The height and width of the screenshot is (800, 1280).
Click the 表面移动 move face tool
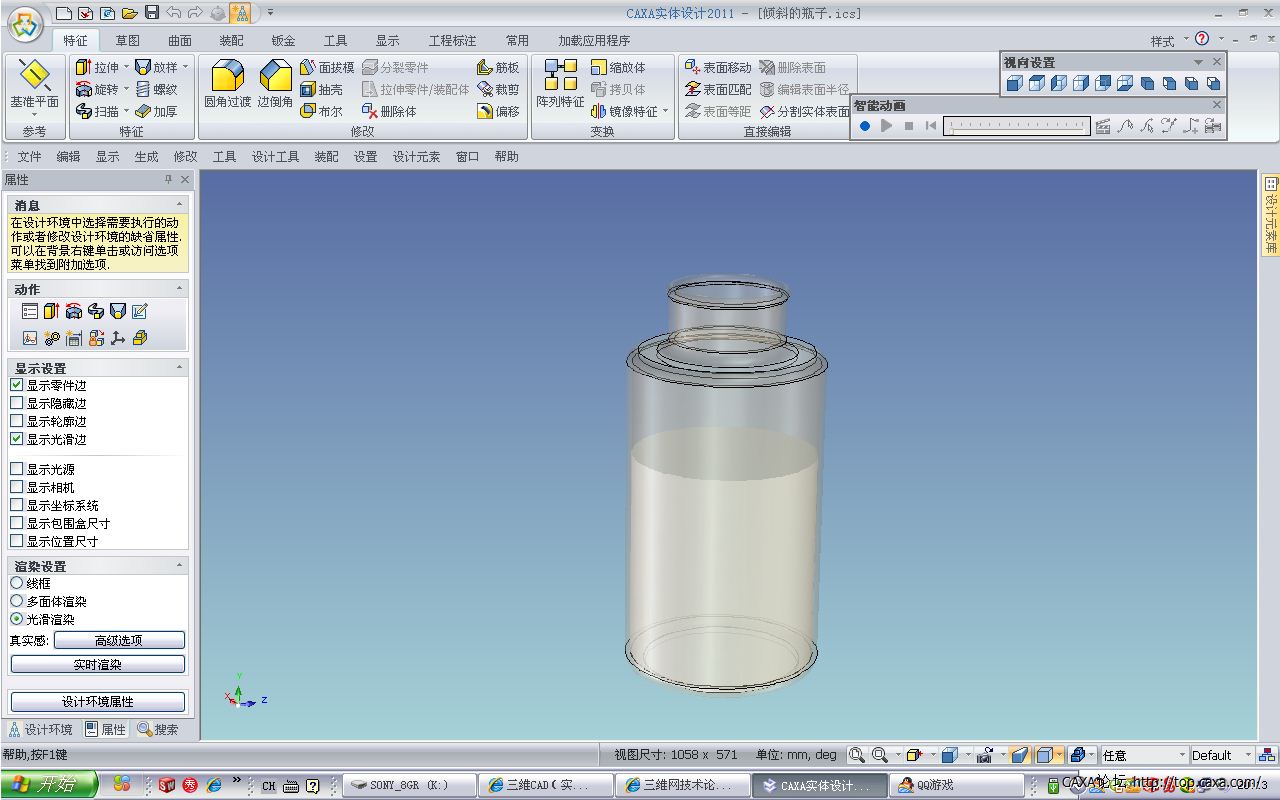tap(718, 67)
